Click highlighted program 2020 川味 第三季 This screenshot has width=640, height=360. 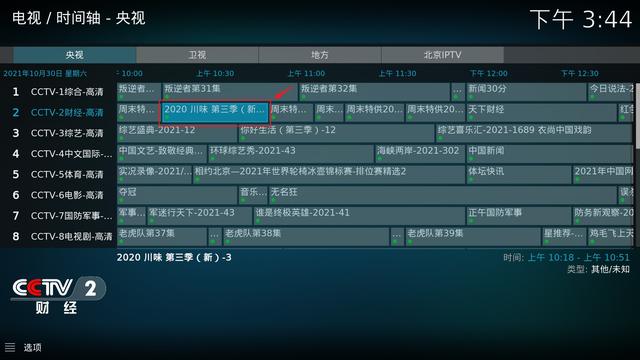(215, 113)
